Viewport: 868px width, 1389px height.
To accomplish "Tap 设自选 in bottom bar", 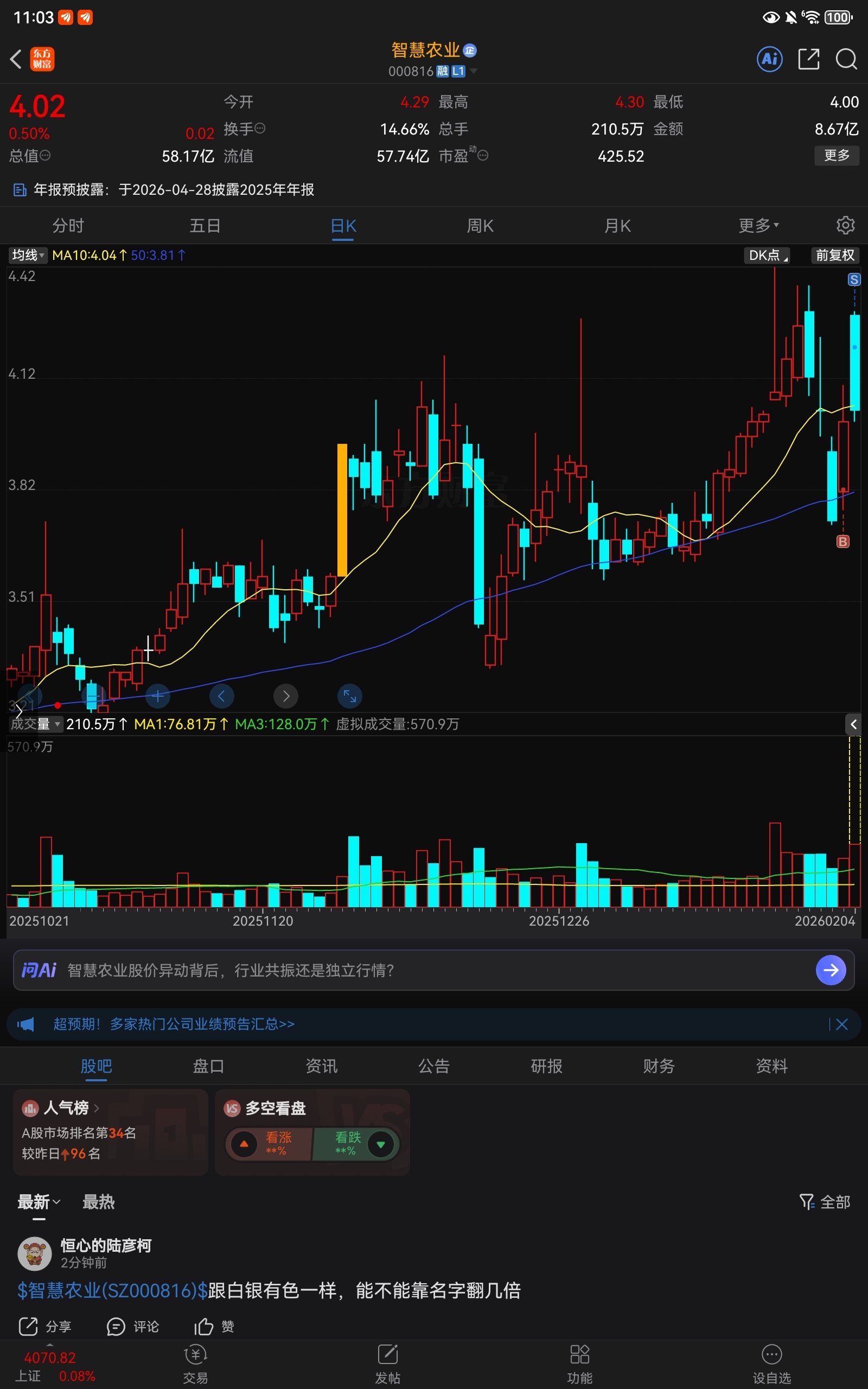I will (x=771, y=1365).
